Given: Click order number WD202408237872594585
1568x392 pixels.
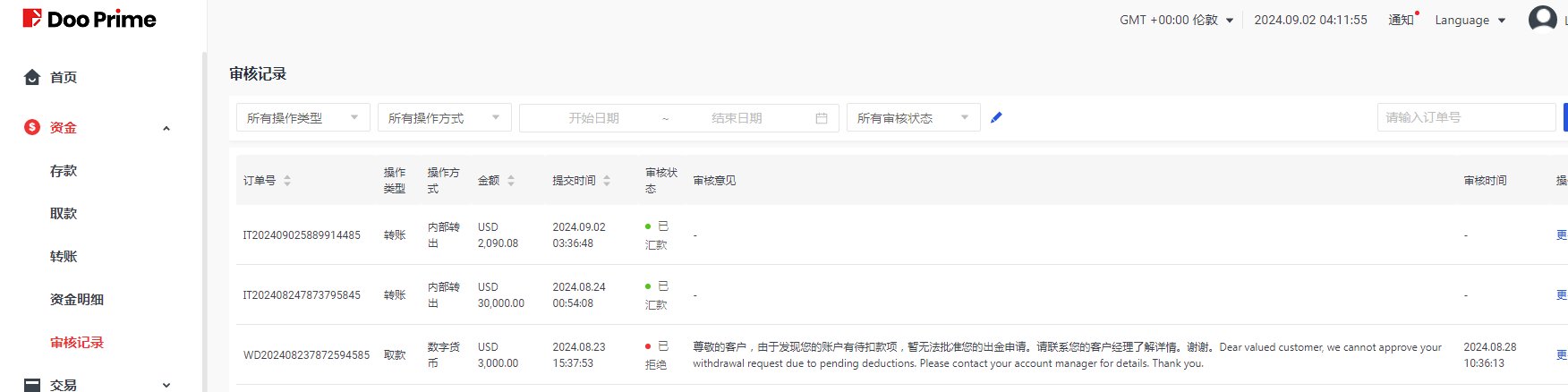Looking at the screenshot, I should coord(306,355).
